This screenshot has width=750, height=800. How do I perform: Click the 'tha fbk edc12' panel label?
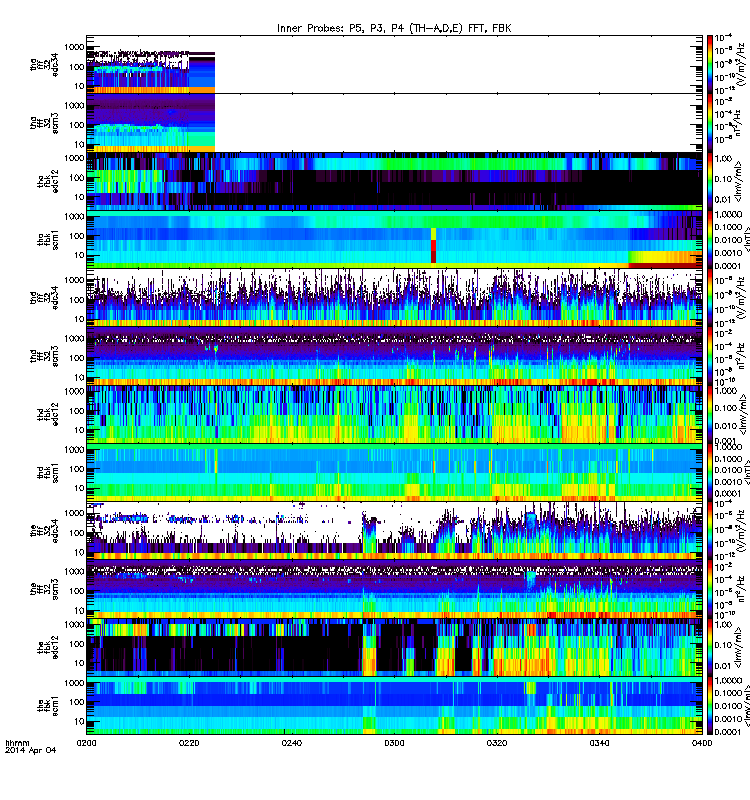(x=48, y=181)
